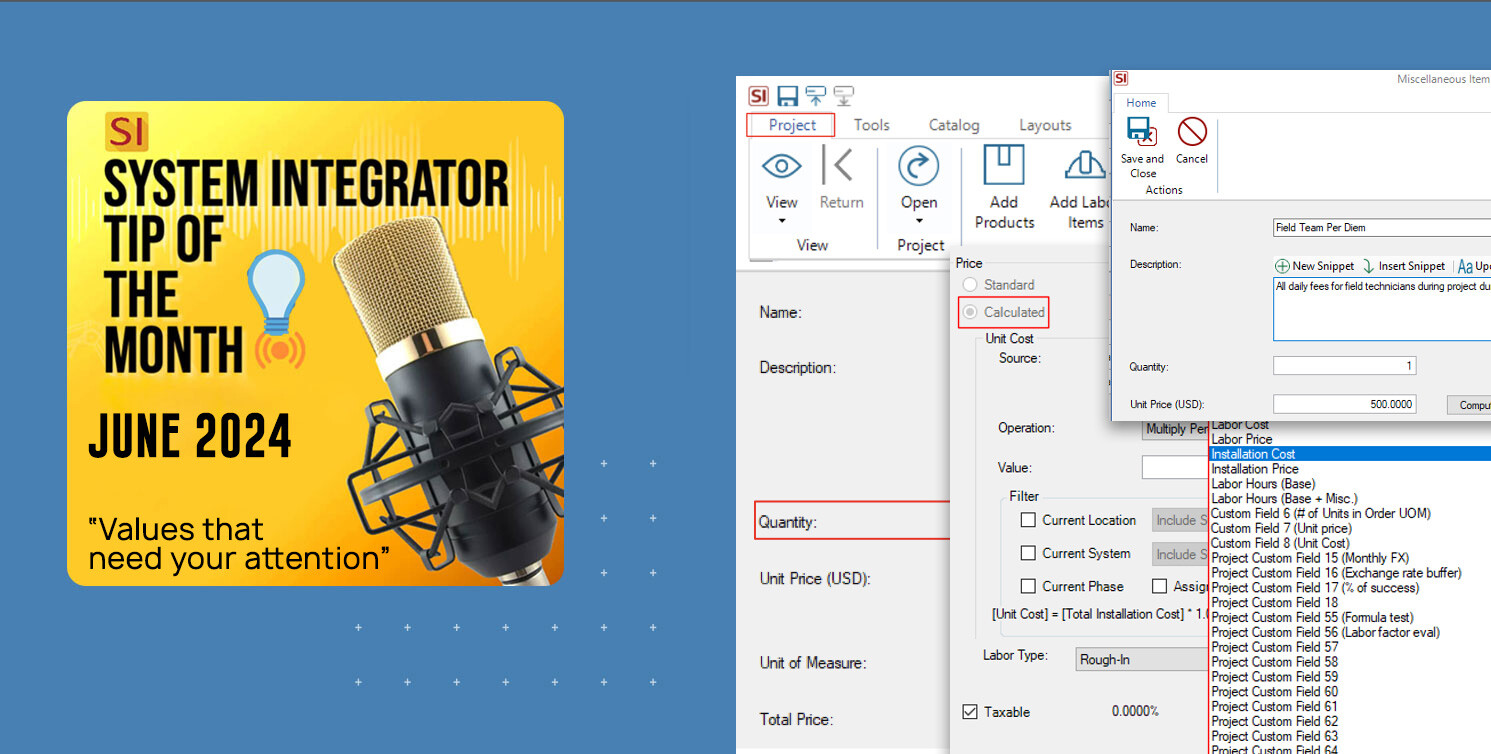Image resolution: width=1491 pixels, height=754 pixels.
Task: Click the New Snippet label
Action: (1323, 266)
